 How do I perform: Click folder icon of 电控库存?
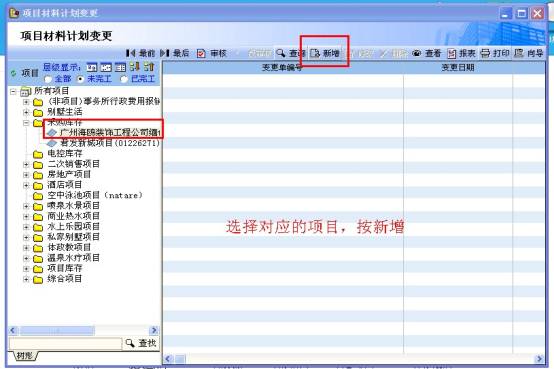click(38, 154)
